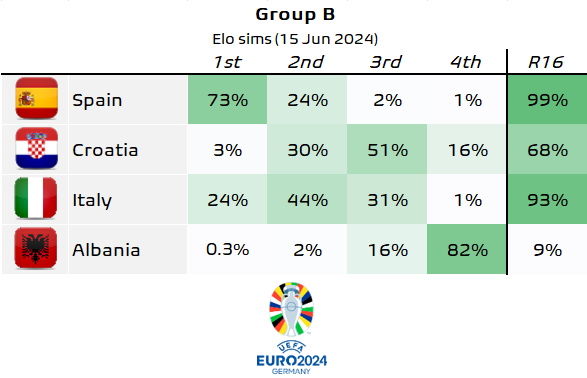587x378 pixels.
Task: Click Spain's 73% first place cell
Action: click(227, 100)
